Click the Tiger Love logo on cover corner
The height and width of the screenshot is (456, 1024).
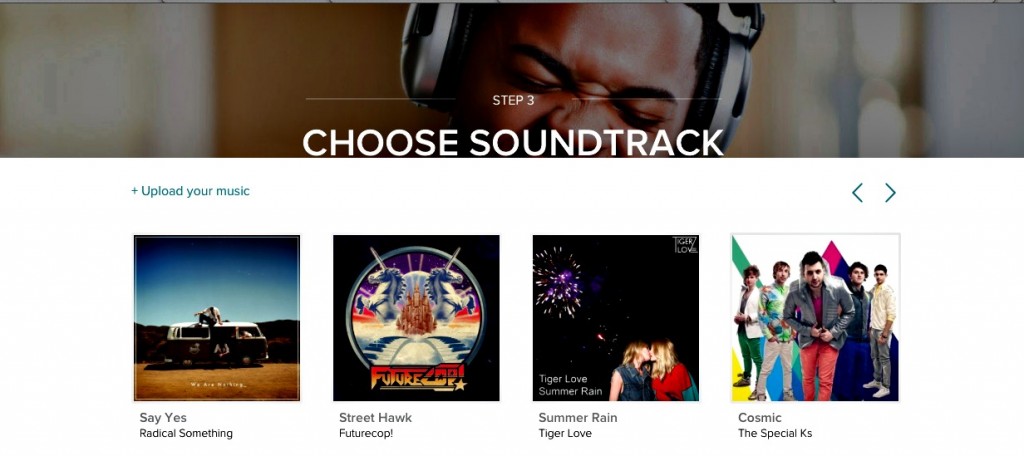tap(685, 246)
